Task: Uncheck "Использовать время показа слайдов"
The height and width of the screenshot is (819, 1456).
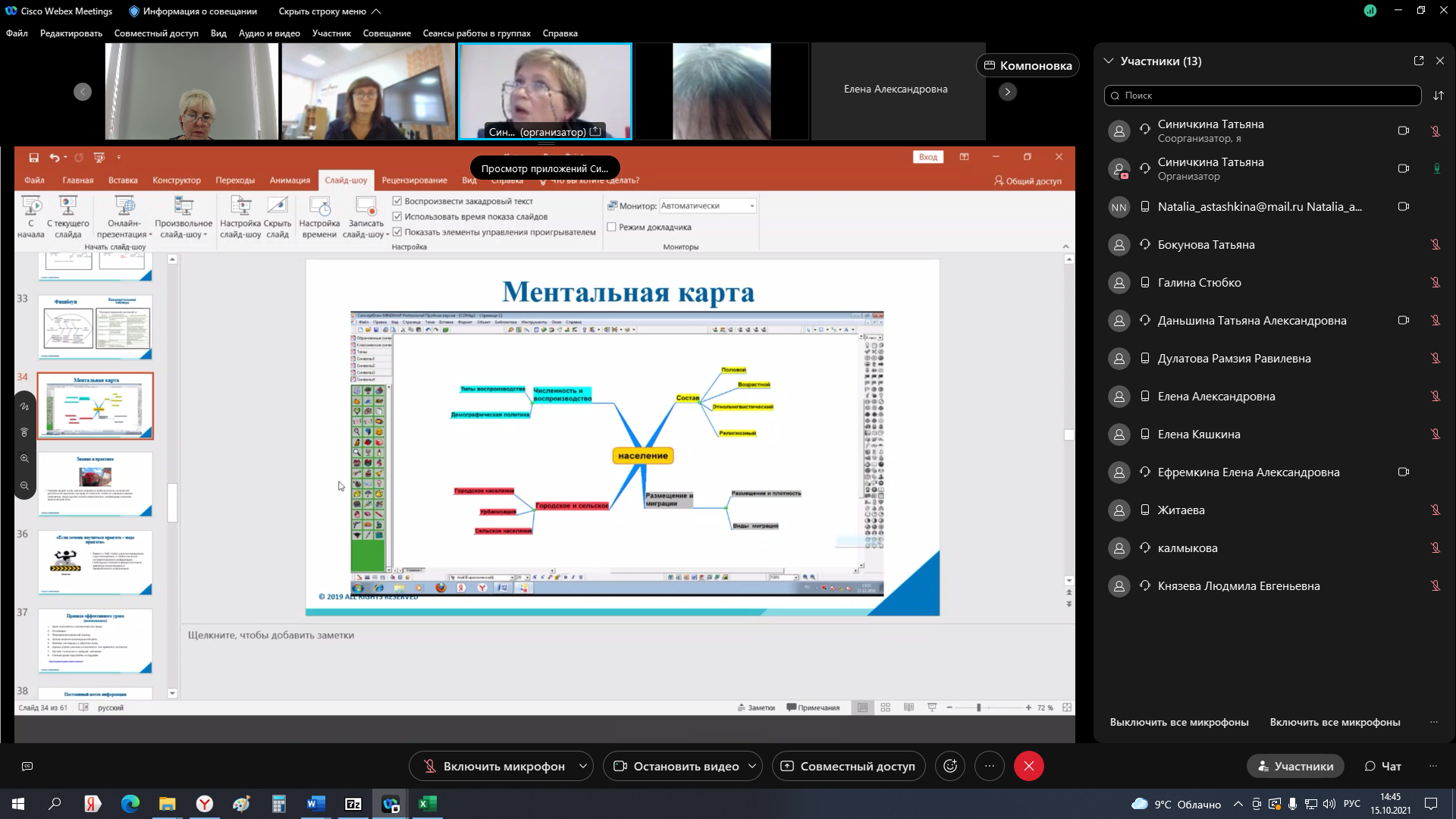Action: (x=397, y=216)
